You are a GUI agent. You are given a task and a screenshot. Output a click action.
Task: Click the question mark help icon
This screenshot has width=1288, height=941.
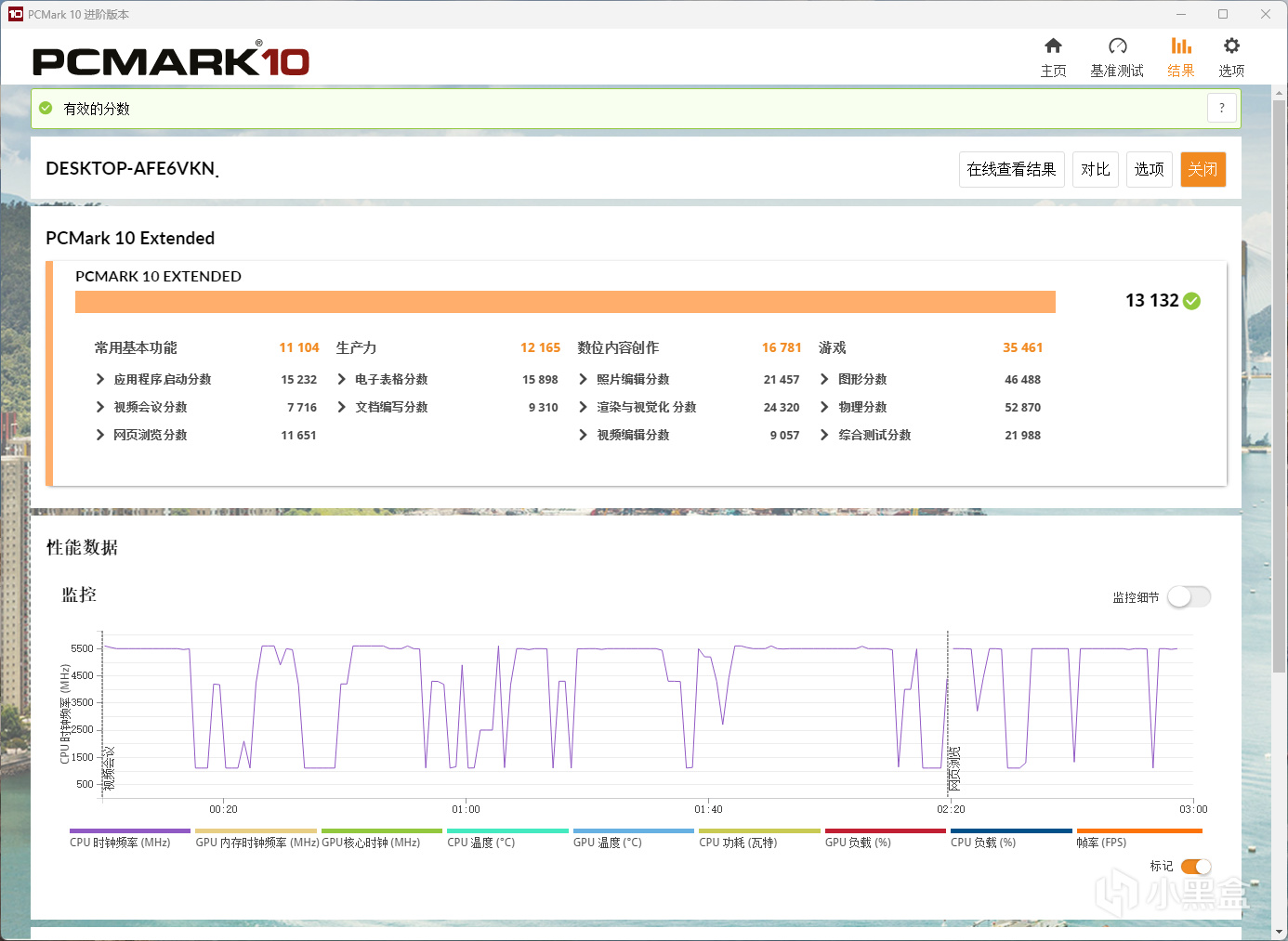pyautogui.click(x=1222, y=109)
